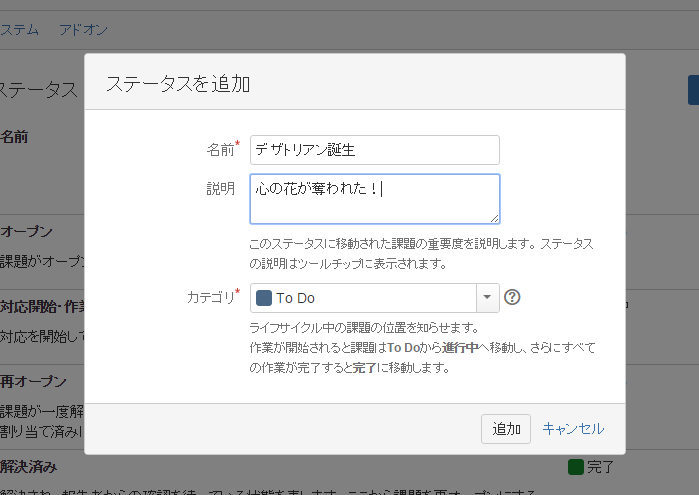Click the 説明 field label
The image size is (699, 495).
point(221,189)
